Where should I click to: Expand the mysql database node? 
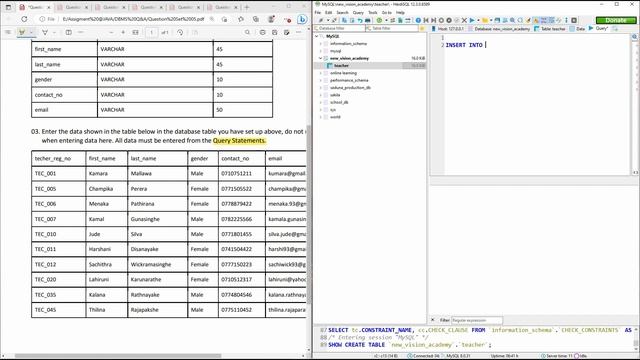click(x=321, y=51)
